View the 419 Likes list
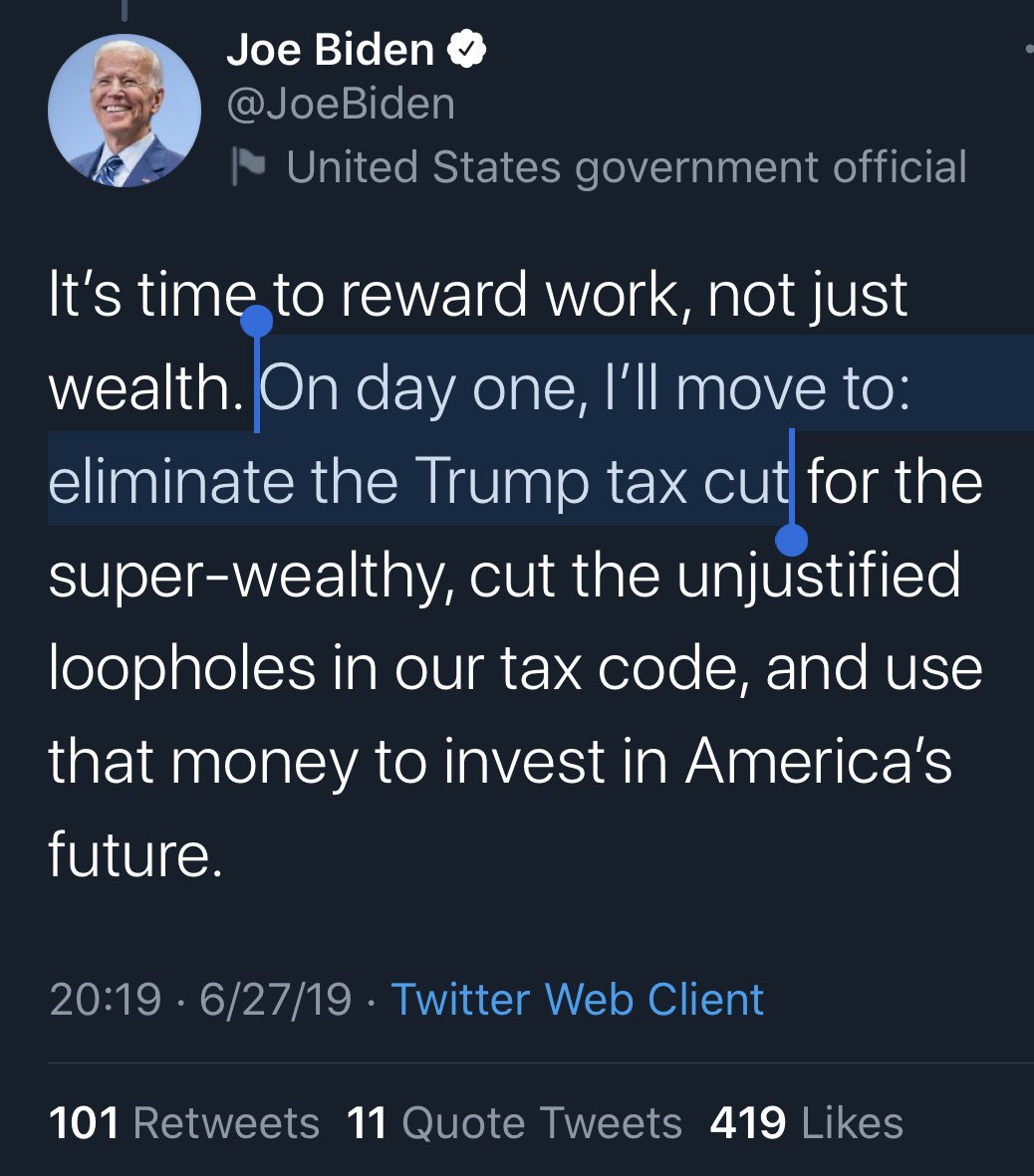1034x1176 pixels. pyautogui.click(x=806, y=1122)
